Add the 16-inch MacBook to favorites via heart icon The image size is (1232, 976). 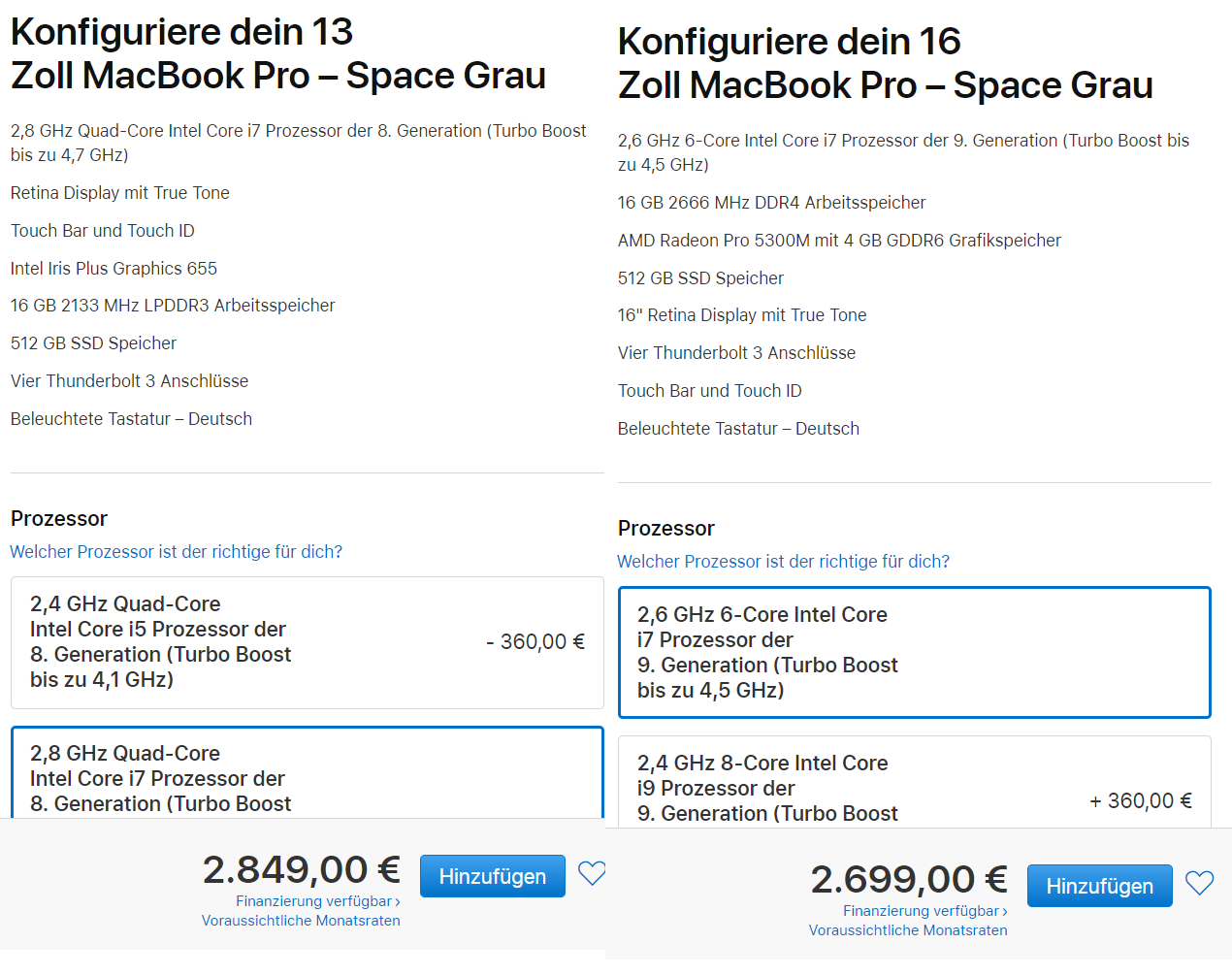click(x=1199, y=884)
